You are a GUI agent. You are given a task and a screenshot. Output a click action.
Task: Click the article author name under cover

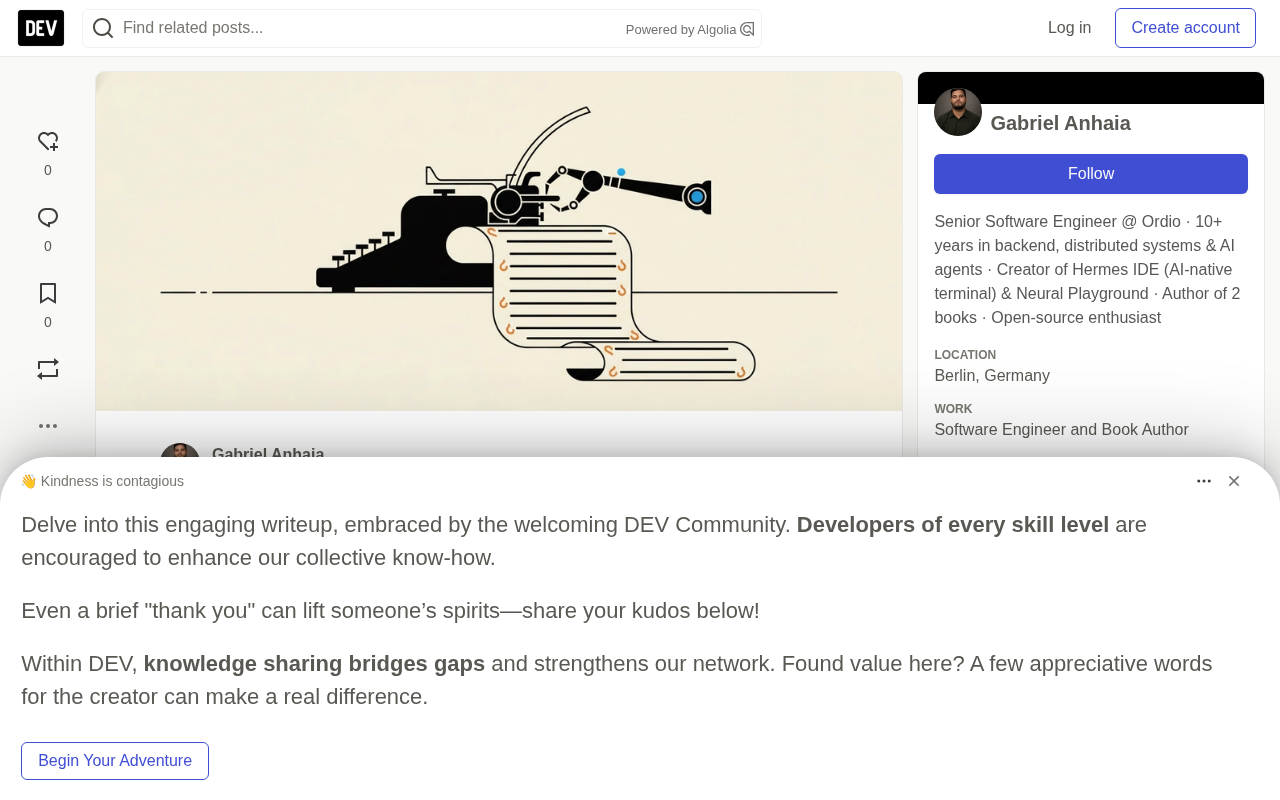tap(268, 453)
